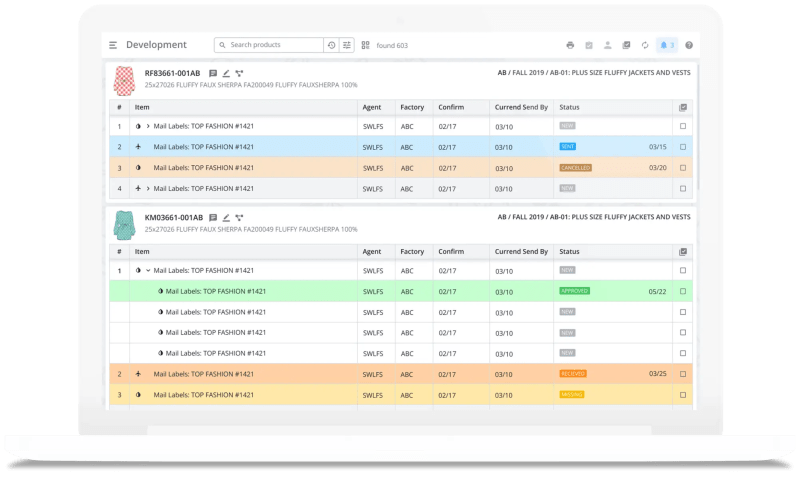The image size is (799, 492).
Task: Click the refresh sync icon
Action: 645,45
